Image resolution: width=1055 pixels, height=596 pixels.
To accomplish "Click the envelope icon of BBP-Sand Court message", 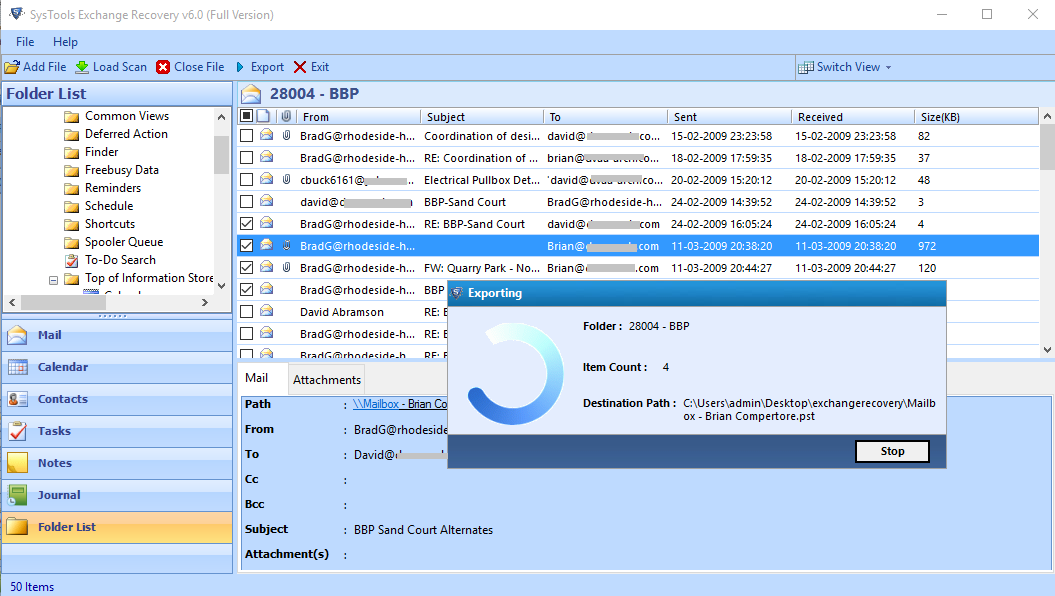I will [266, 201].
